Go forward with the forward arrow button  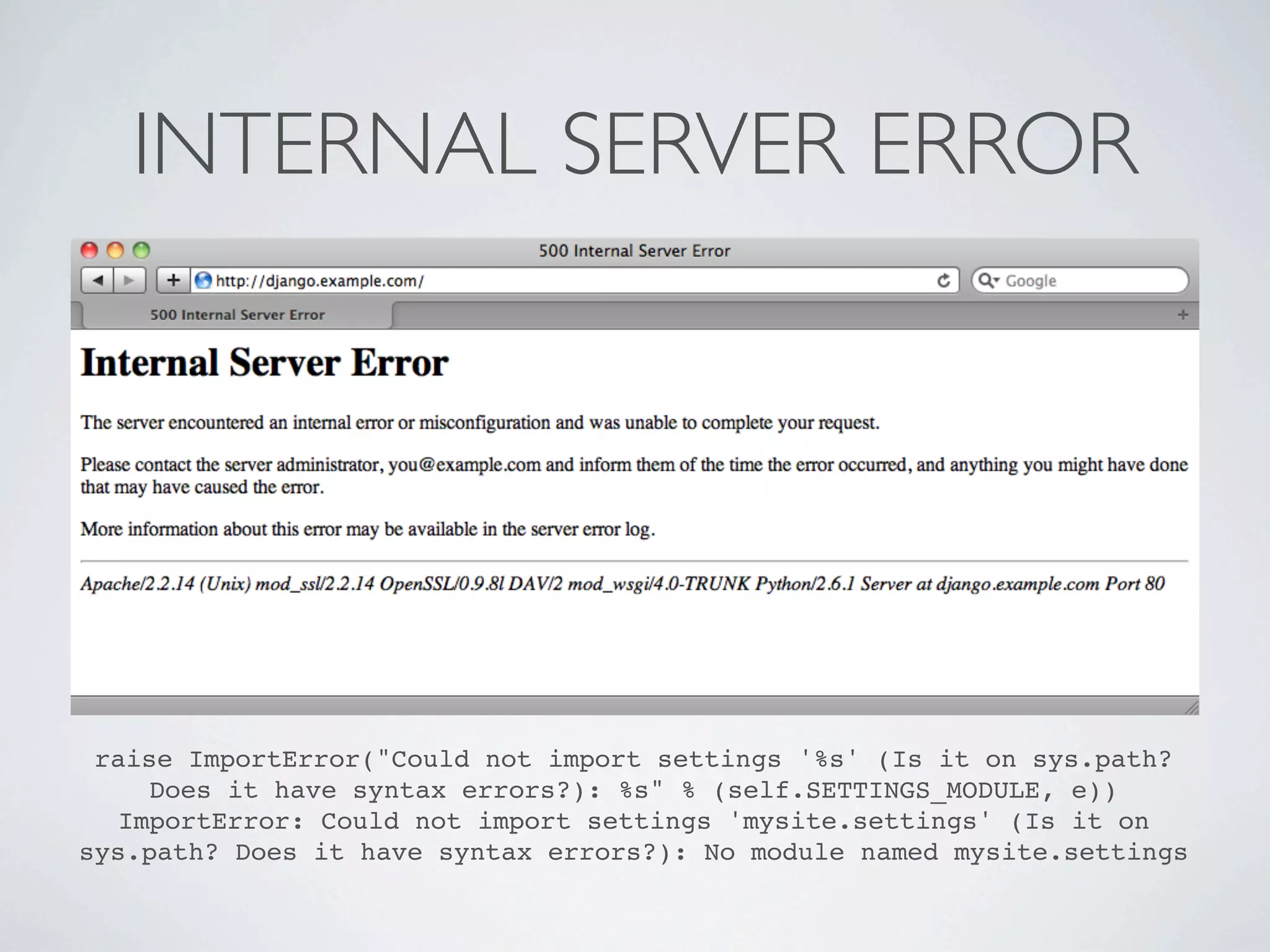click(x=130, y=281)
